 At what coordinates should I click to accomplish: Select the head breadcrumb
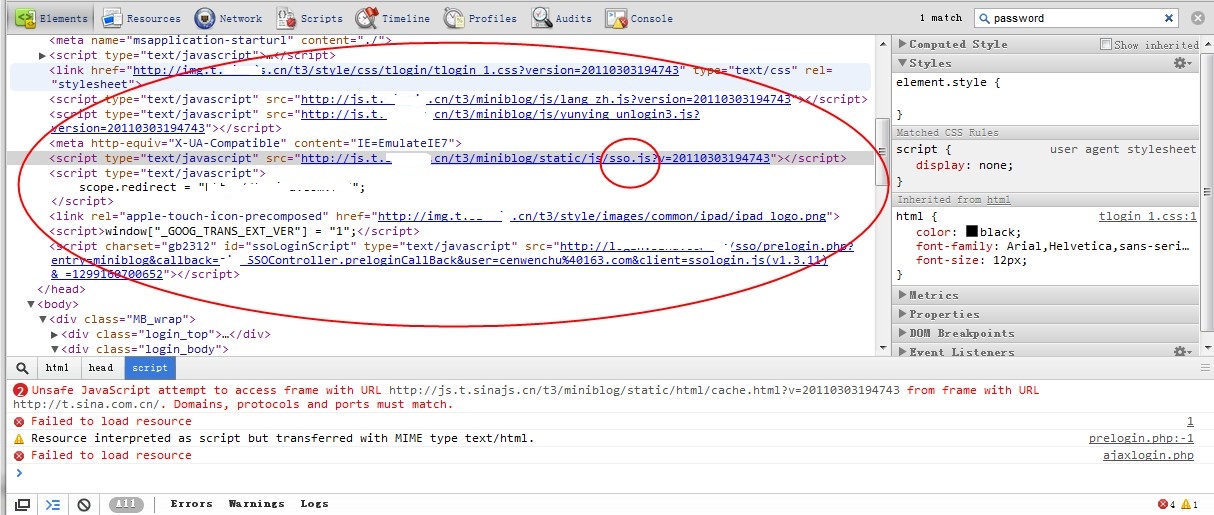[102, 368]
